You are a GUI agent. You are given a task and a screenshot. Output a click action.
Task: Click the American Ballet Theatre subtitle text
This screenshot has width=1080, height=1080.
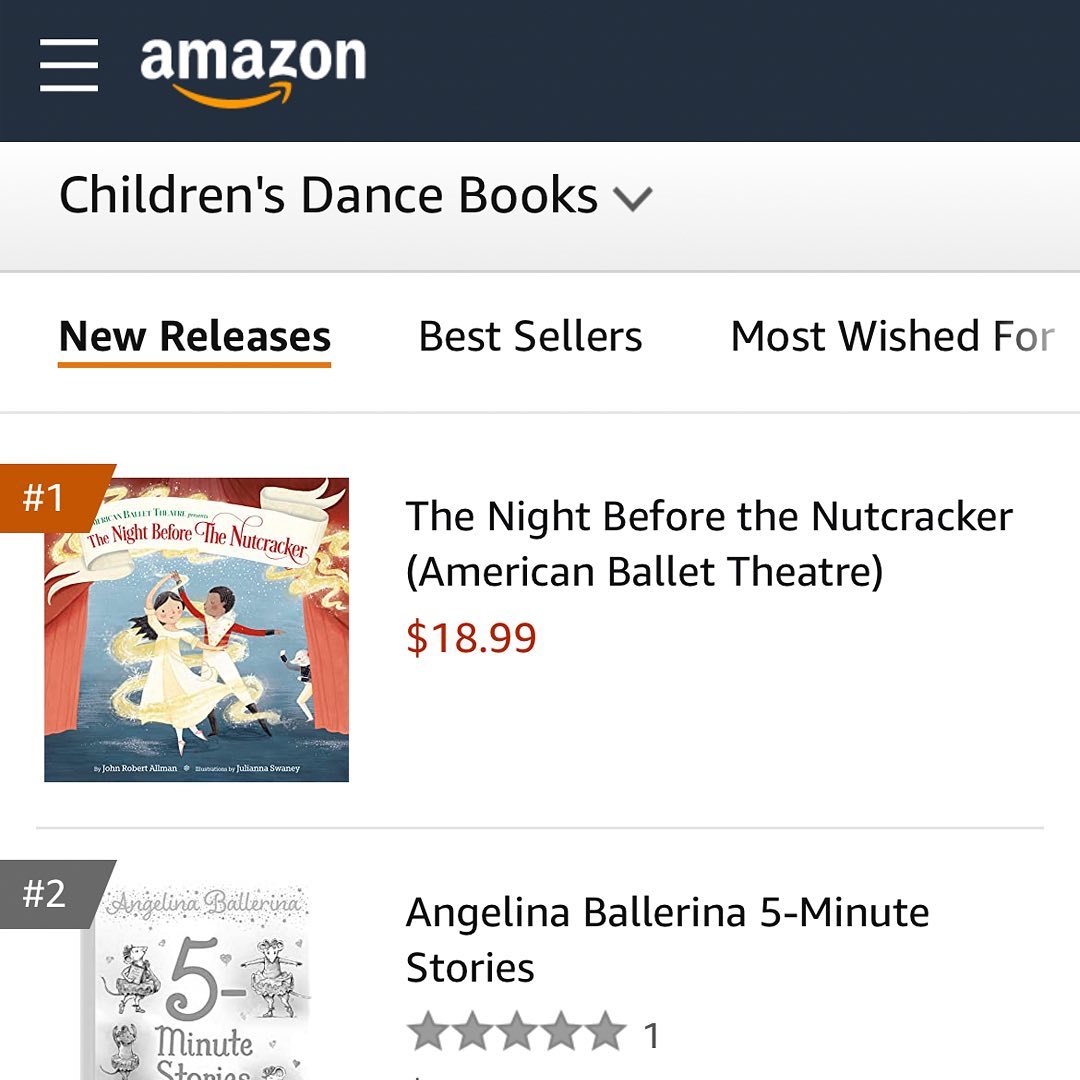point(644,573)
